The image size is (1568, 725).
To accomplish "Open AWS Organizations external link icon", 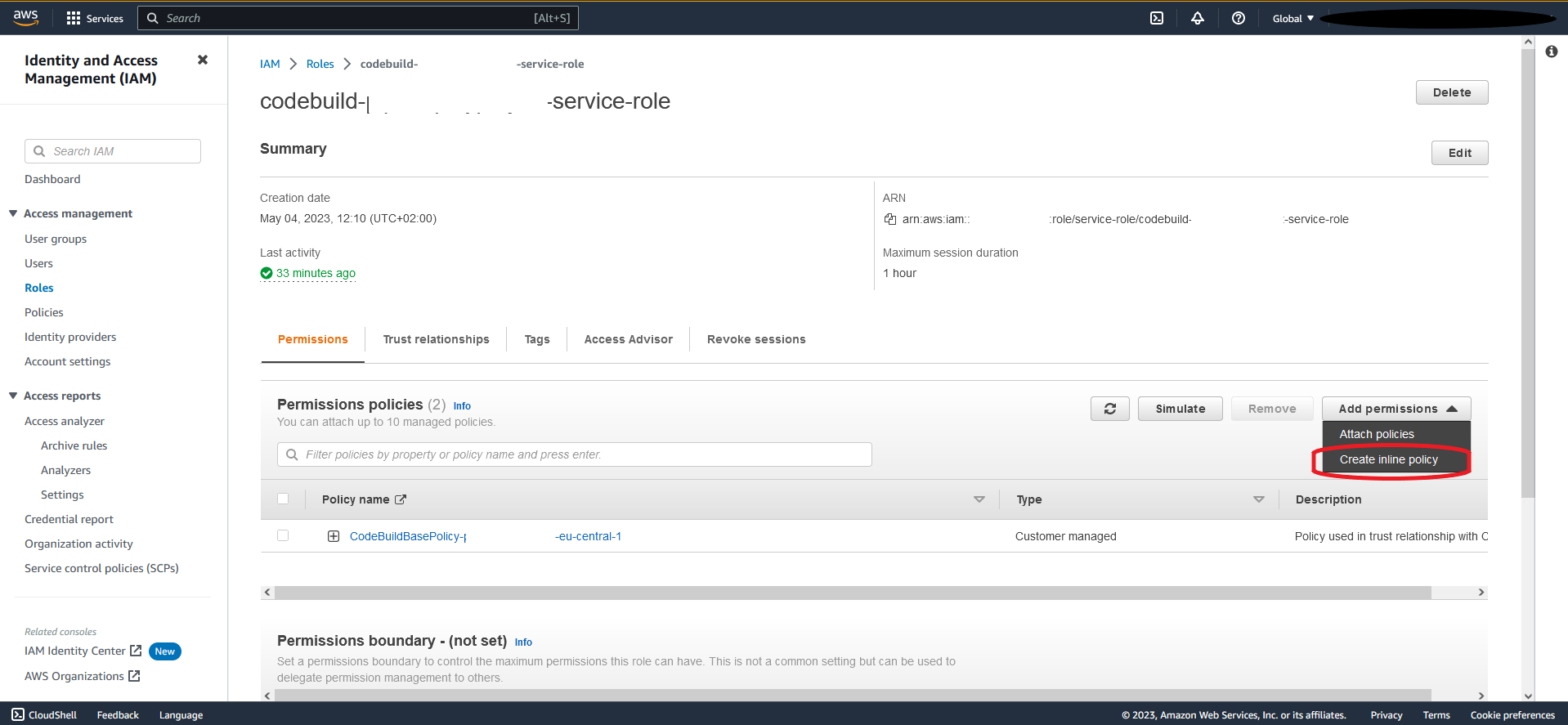I will 134,676.
